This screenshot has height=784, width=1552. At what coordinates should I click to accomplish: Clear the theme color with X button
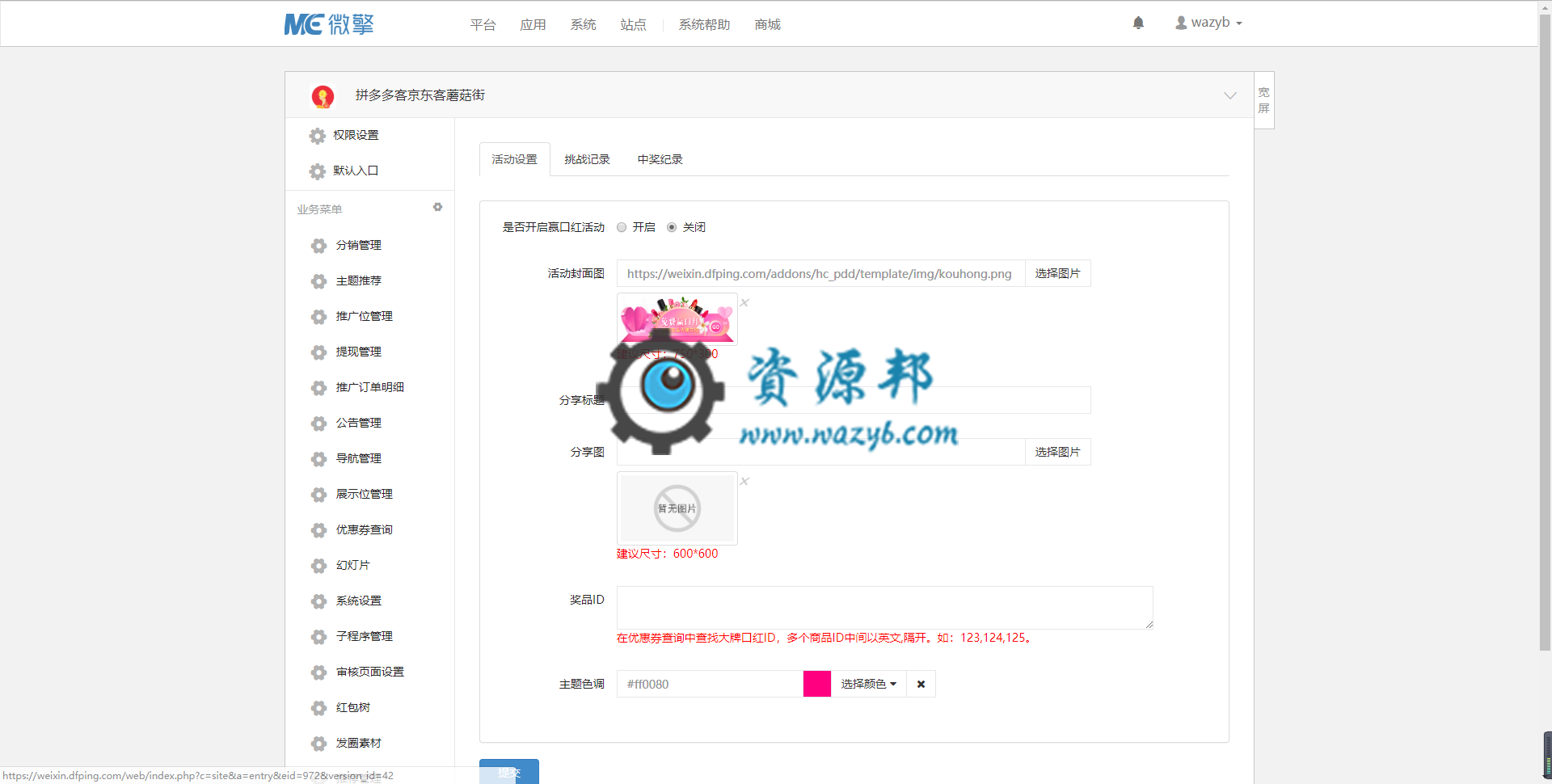pos(921,684)
